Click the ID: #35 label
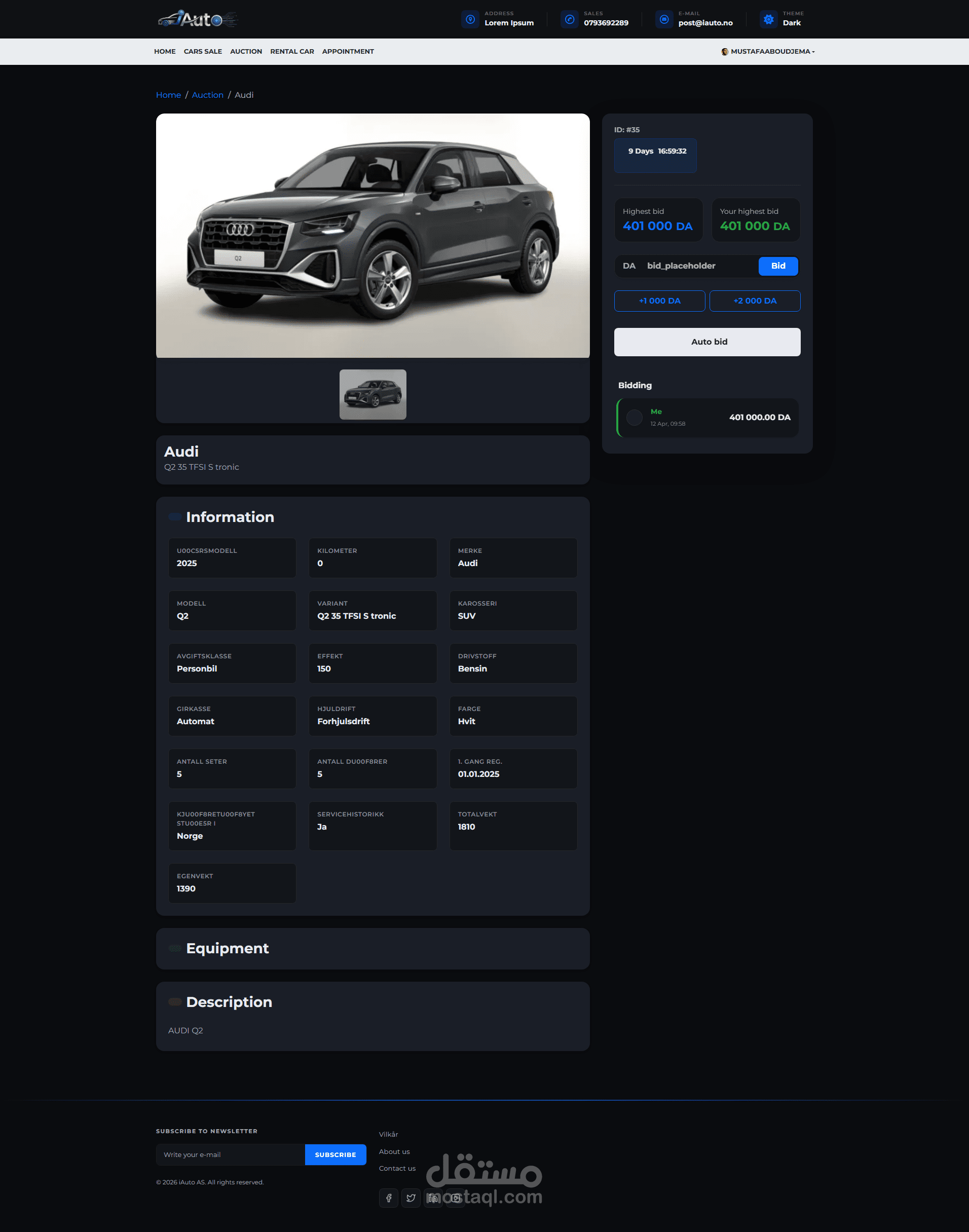 point(626,129)
